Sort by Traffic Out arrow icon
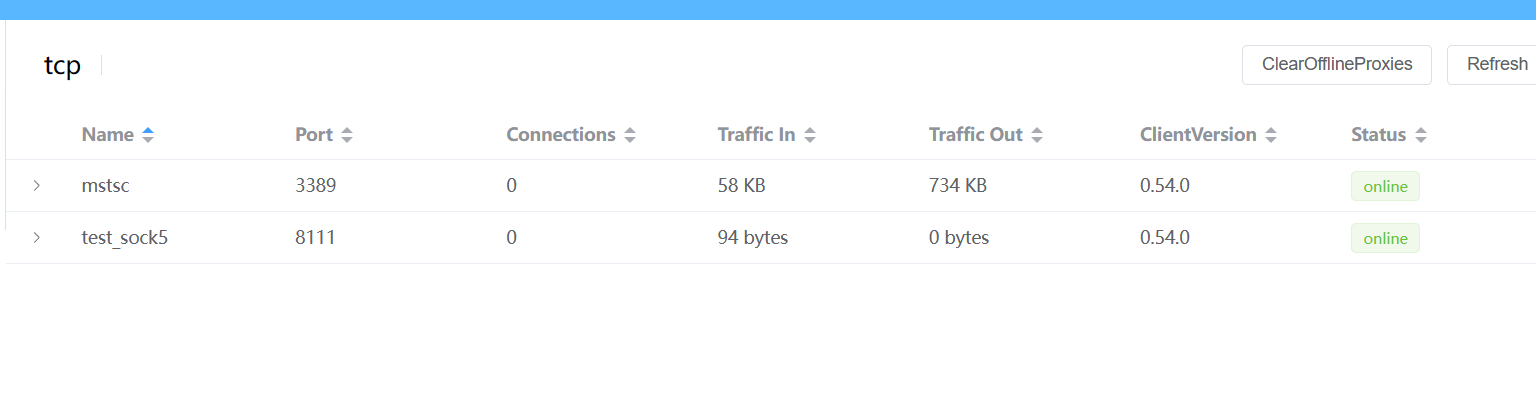This screenshot has width=1536, height=394. pos(1037,135)
